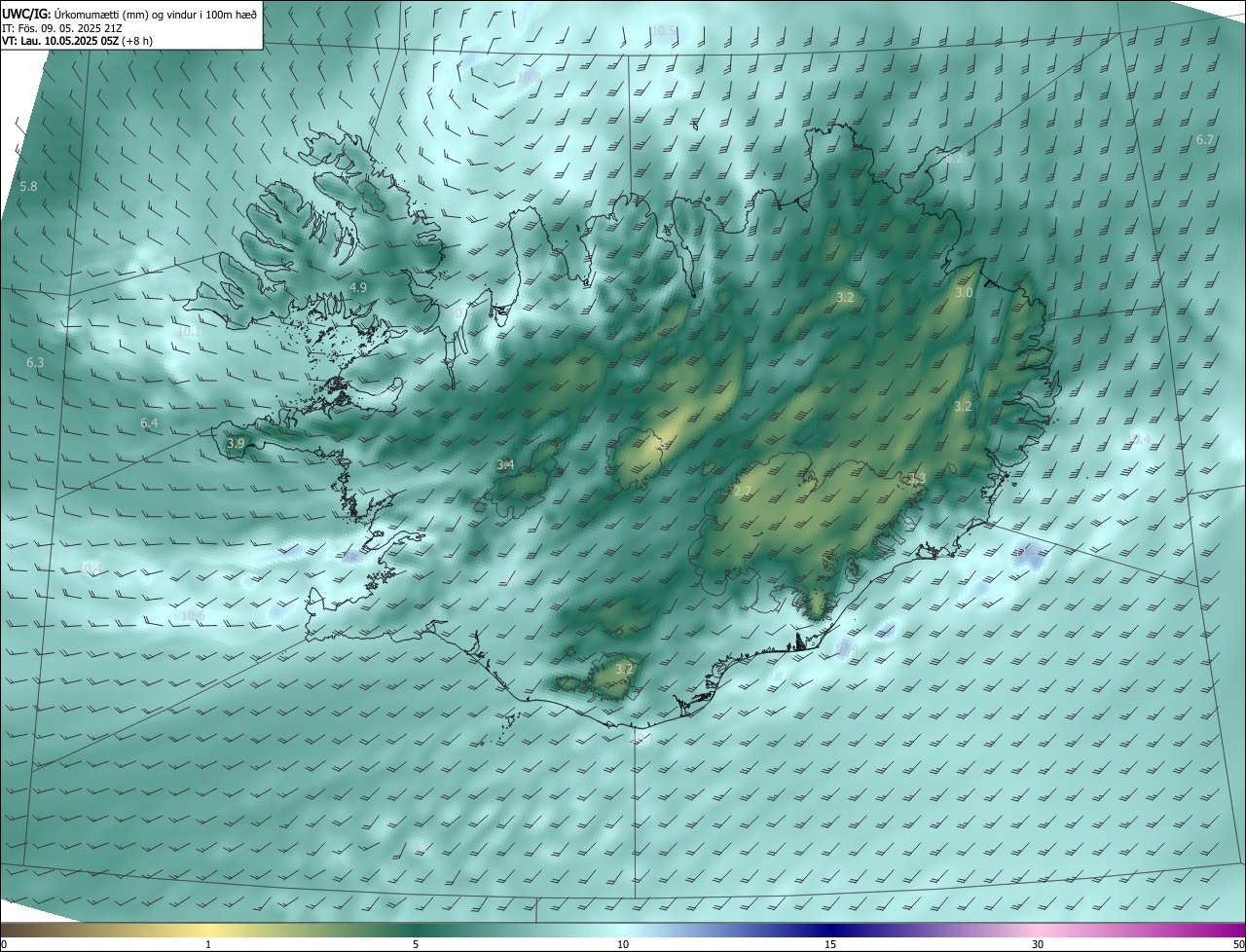Click the precipitation colour scale bar
This screenshot has width=1246, height=952.
pos(623,930)
